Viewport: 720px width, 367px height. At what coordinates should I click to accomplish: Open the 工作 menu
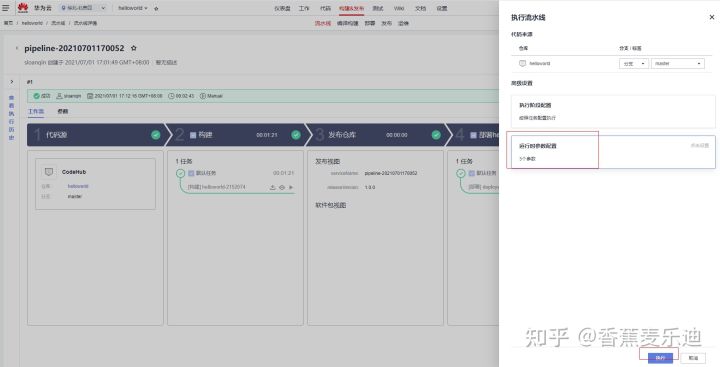[x=304, y=8]
